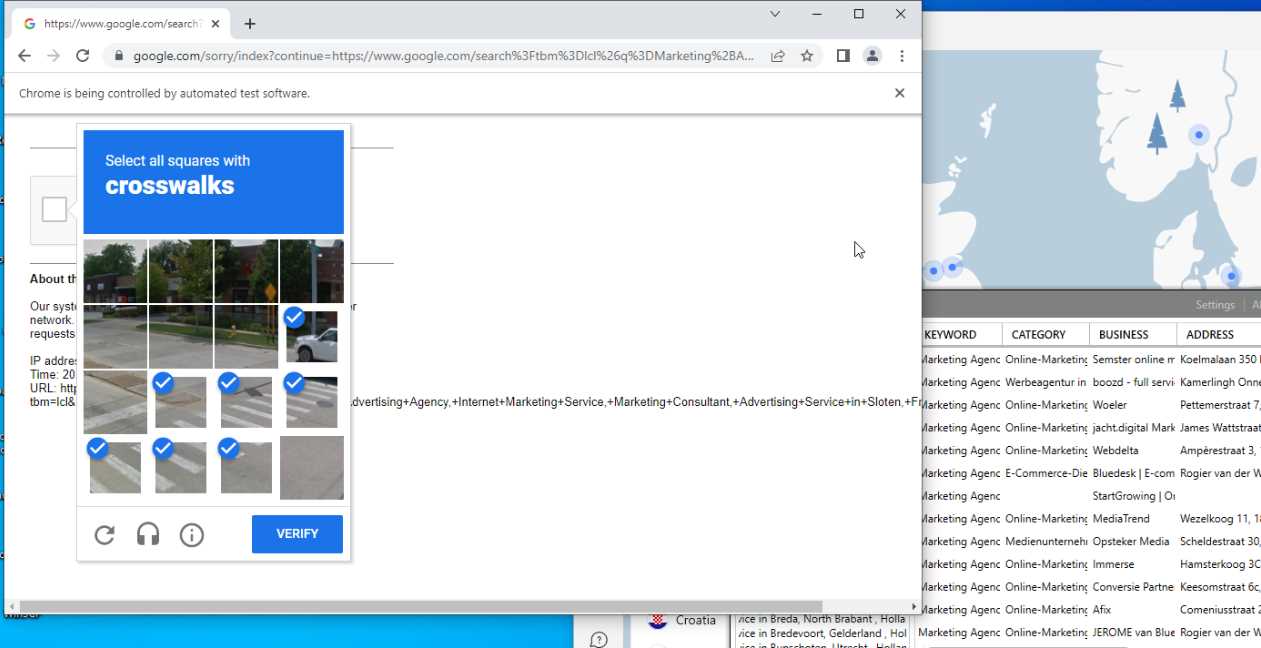Image resolution: width=1261 pixels, height=648 pixels.
Task: Open a new Chrome tab
Action: point(250,24)
